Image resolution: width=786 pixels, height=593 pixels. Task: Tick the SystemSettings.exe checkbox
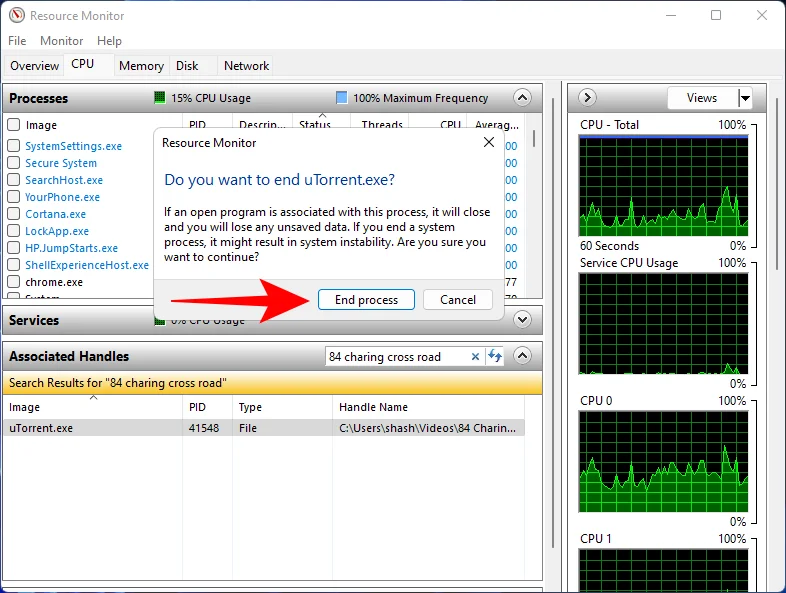tap(14, 146)
